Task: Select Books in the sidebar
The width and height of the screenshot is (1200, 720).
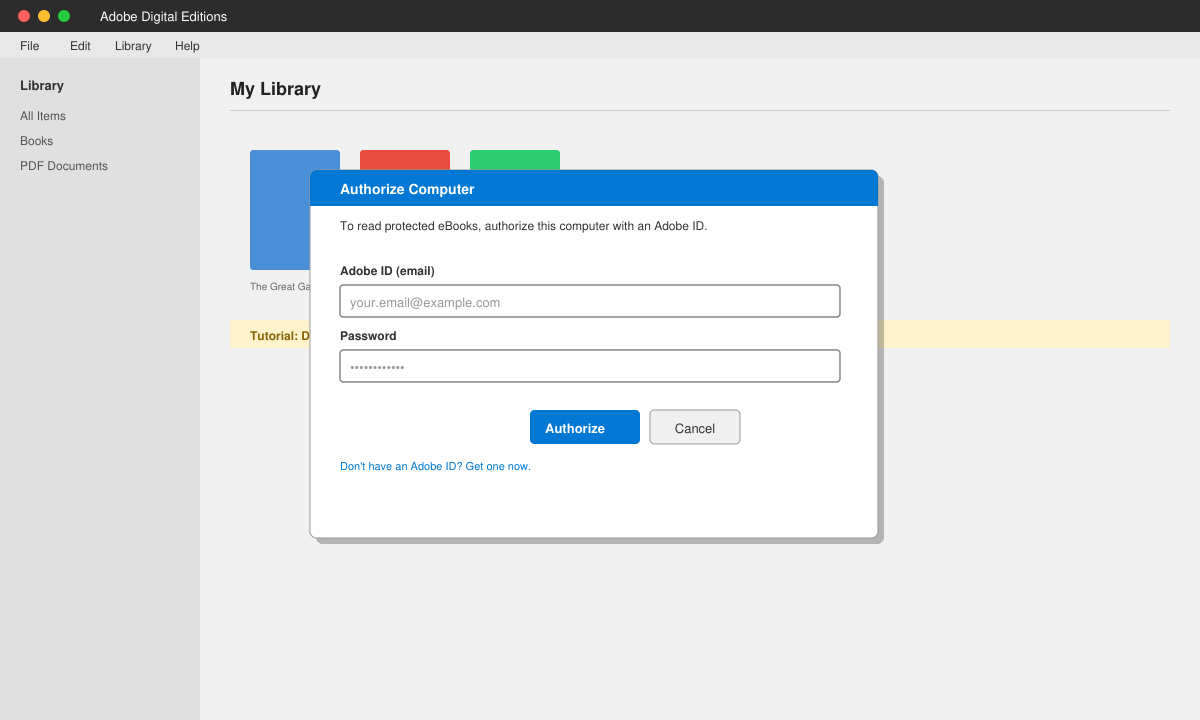Action: click(x=37, y=141)
